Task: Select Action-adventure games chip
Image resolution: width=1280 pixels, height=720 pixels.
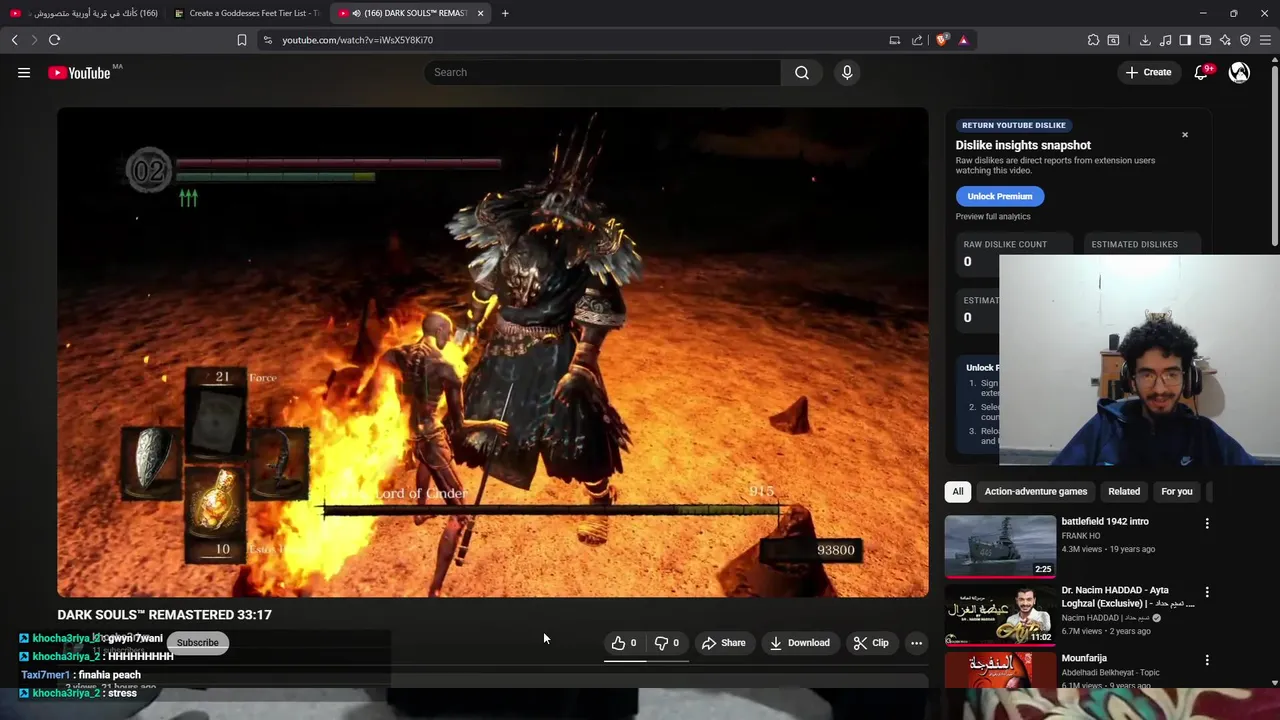Action: pyautogui.click(x=1035, y=491)
